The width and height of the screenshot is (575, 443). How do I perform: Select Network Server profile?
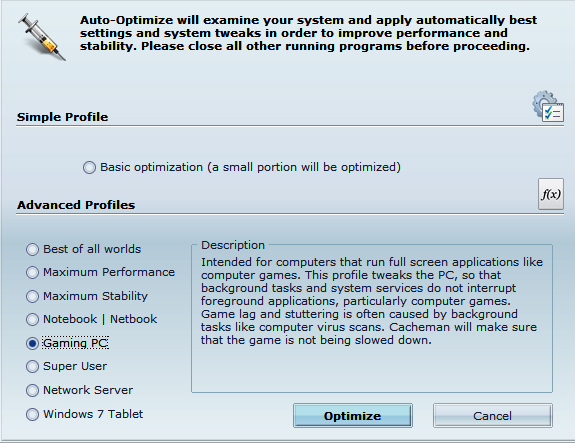click(x=32, y=390)
